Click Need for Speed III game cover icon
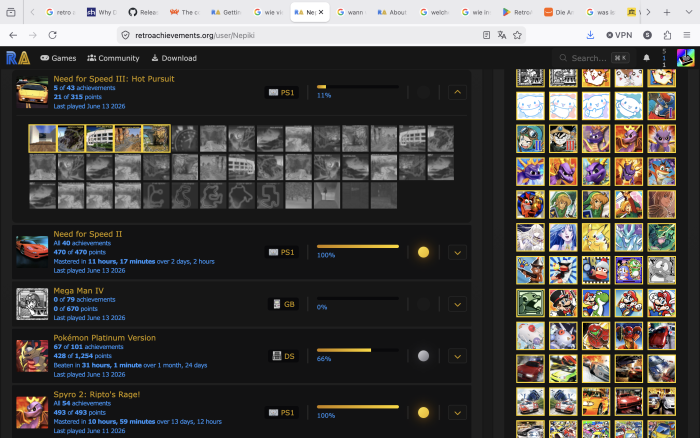The height and width of the screenshot is (438, 700). pyautogui.click(x=32, y=92)
